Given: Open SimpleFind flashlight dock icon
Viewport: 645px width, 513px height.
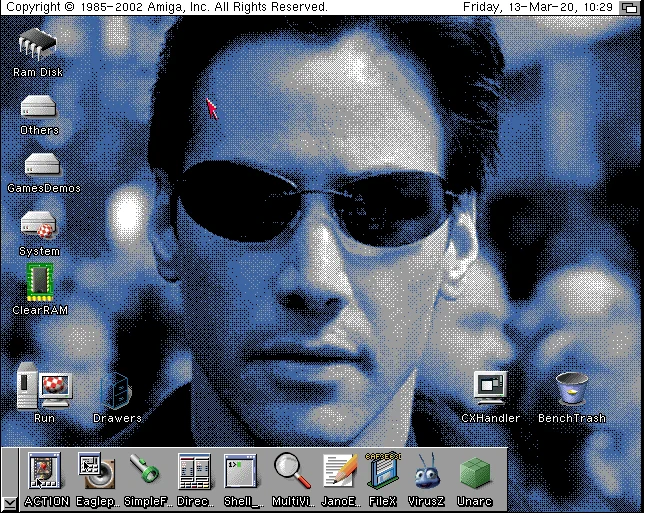Looking at the screenshot, I should [x=144, y=469].
